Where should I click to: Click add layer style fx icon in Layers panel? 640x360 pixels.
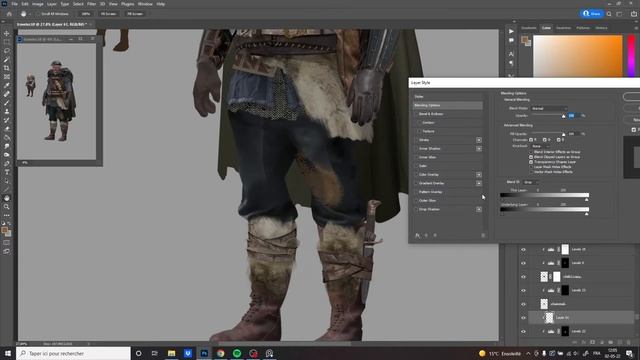pos(584,342)
